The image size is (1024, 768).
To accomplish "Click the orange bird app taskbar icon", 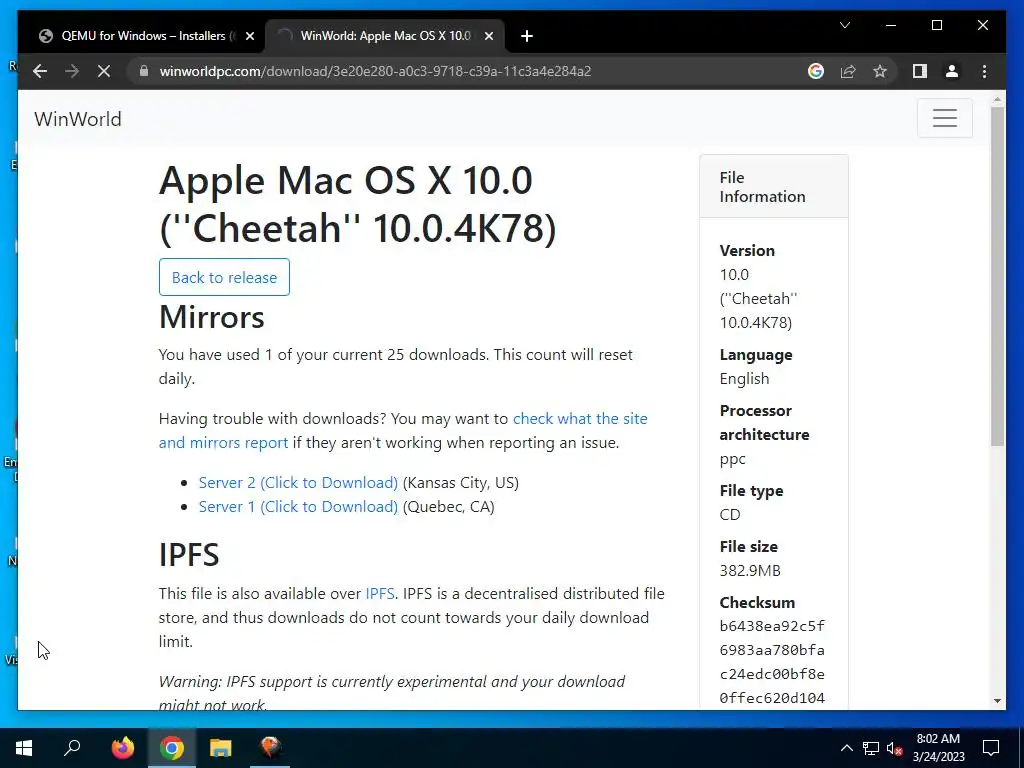I will pos(270,748).
